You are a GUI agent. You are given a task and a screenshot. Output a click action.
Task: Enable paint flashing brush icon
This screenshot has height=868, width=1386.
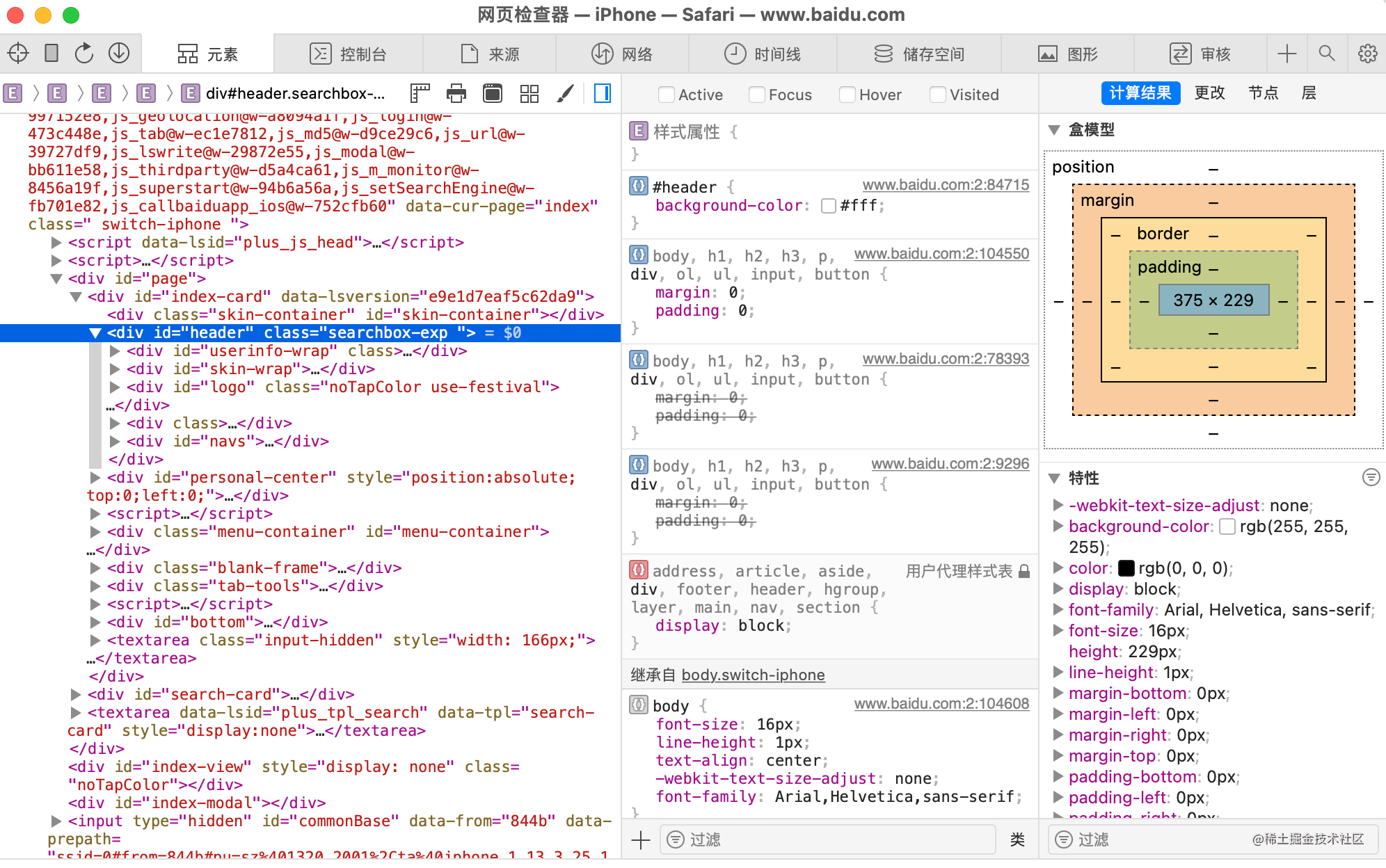(x=566, y=93)
